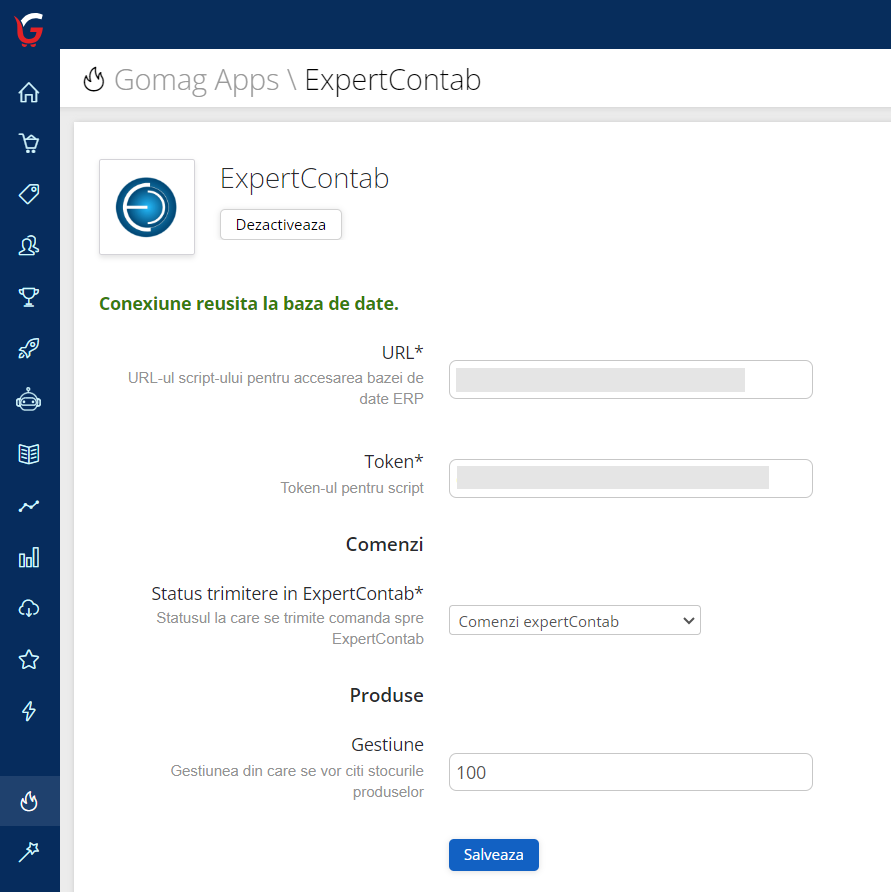Click the Gomag logo at top left

click(x=27, y=30)
